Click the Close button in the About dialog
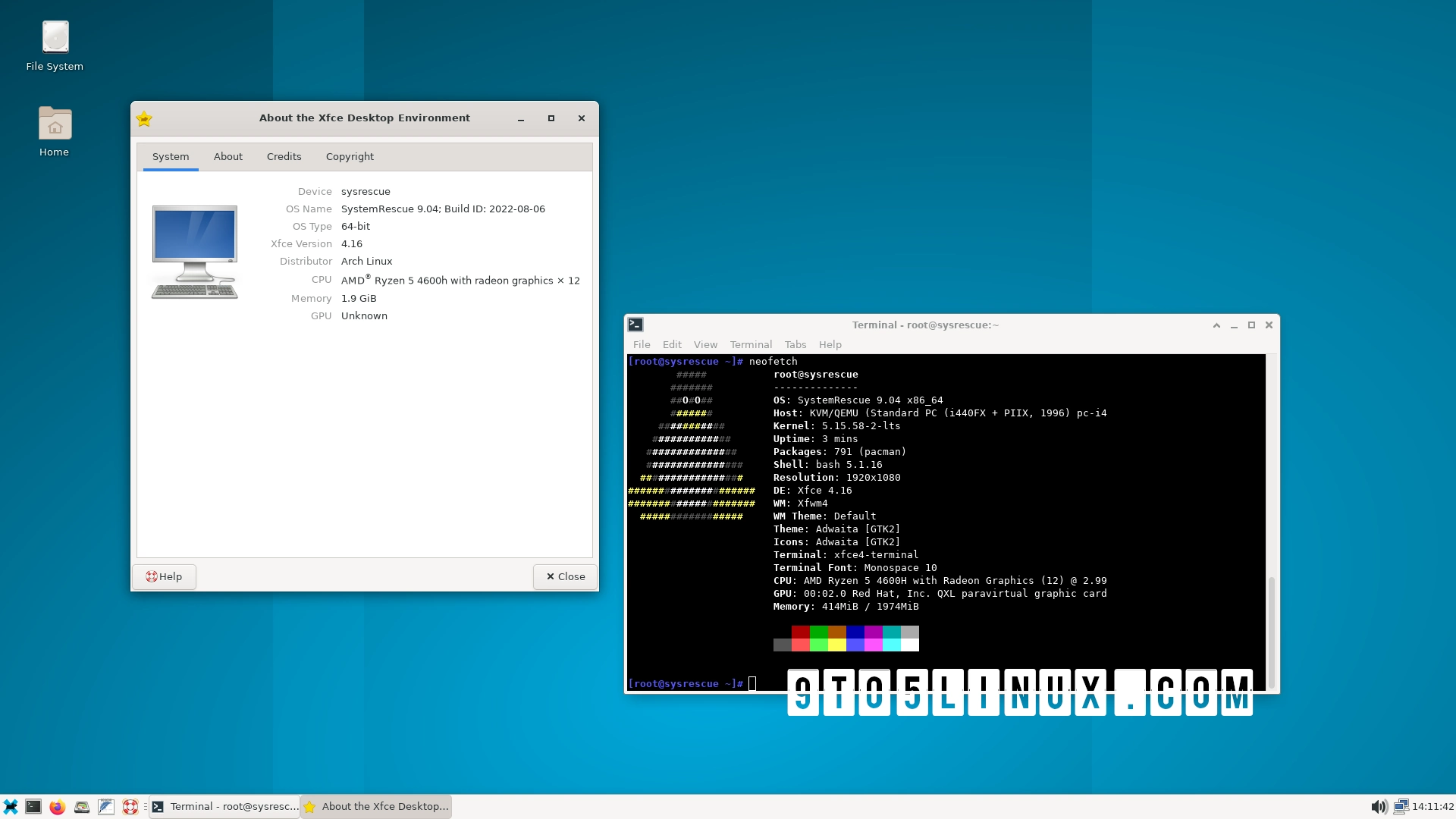1456x819 pixels. tap(565, 576)
